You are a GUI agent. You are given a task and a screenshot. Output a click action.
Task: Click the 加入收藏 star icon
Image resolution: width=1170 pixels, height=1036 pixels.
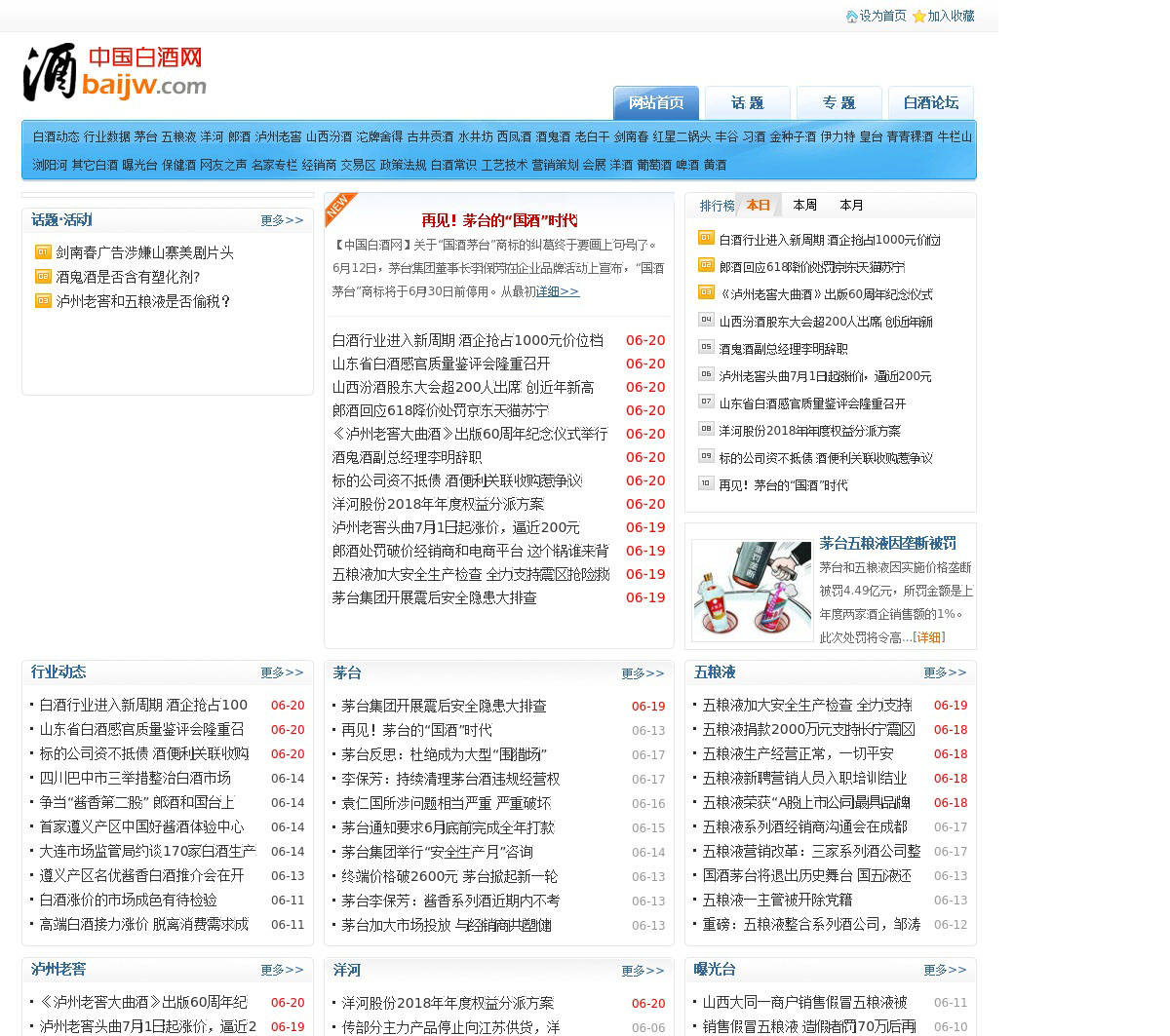click(918, 17)
